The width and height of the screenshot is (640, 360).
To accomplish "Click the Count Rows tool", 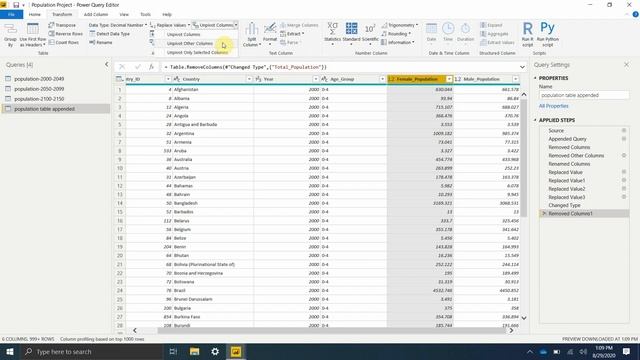I will click(63, 42).
